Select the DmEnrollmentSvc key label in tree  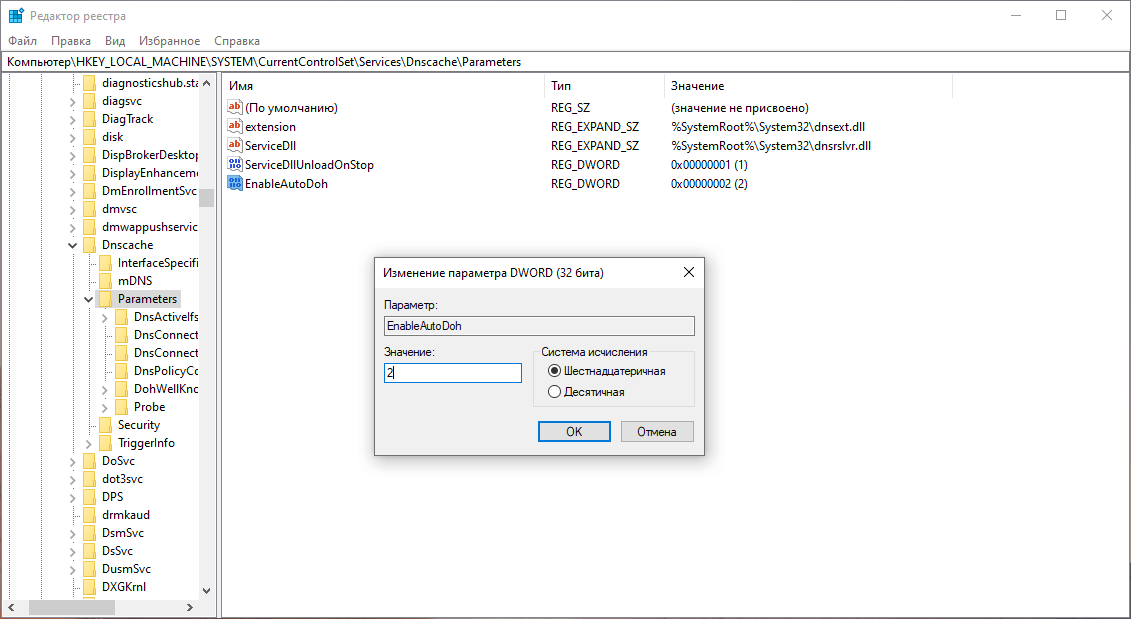[x=149, y=191]
